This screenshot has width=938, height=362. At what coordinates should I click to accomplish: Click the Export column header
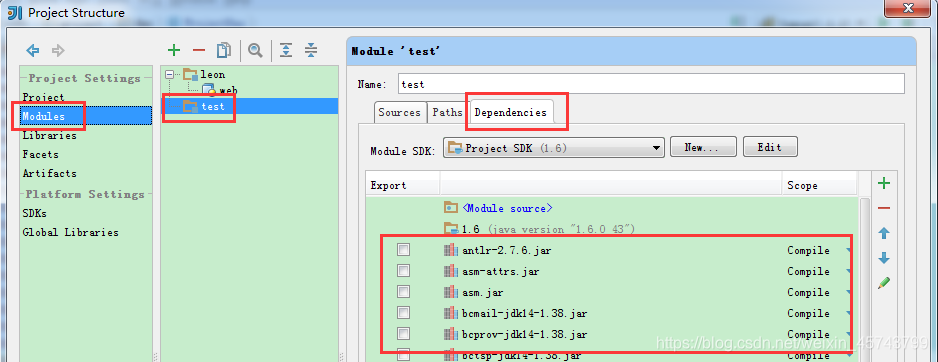click(x=403, y=185)
